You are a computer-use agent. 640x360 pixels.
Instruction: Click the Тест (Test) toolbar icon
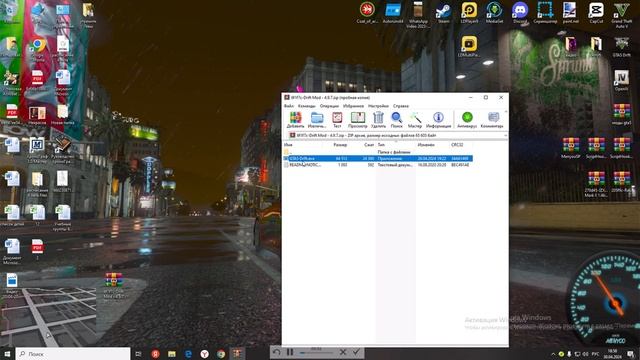tap(337, 120)
